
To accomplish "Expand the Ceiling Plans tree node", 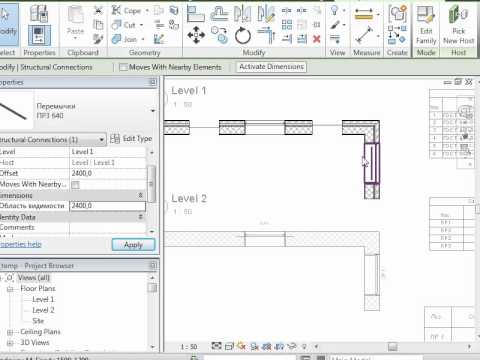I will (x=10, y=332).
